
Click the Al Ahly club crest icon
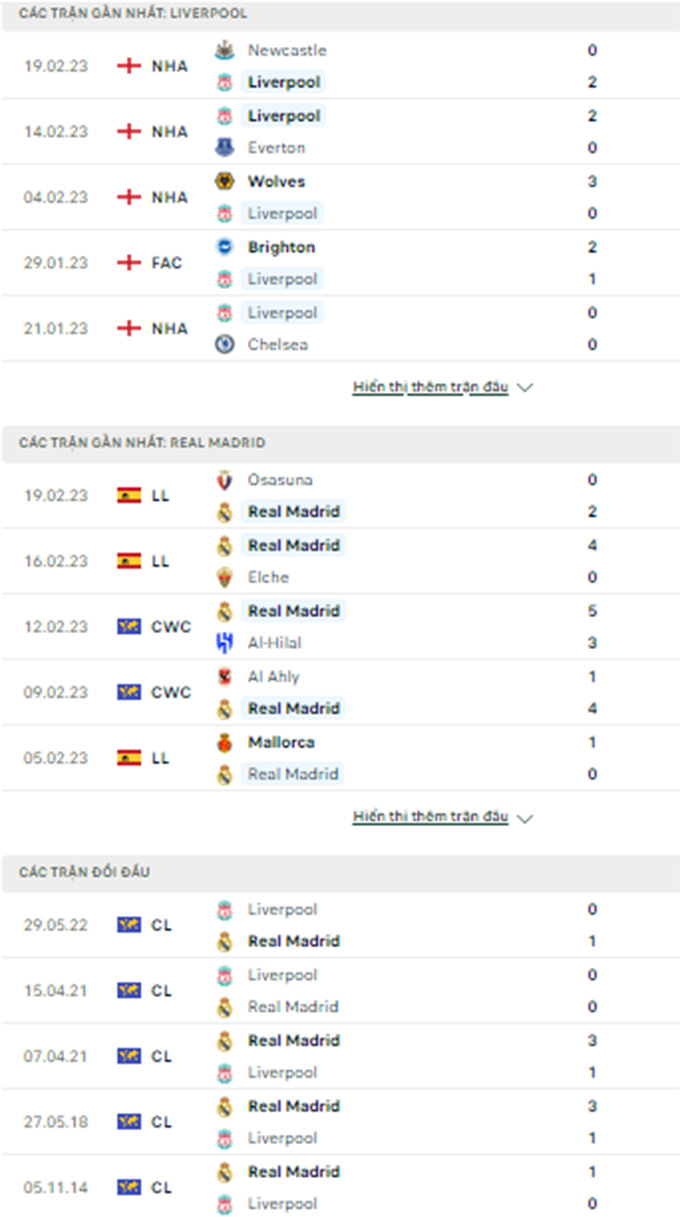[x=225, y=677]
